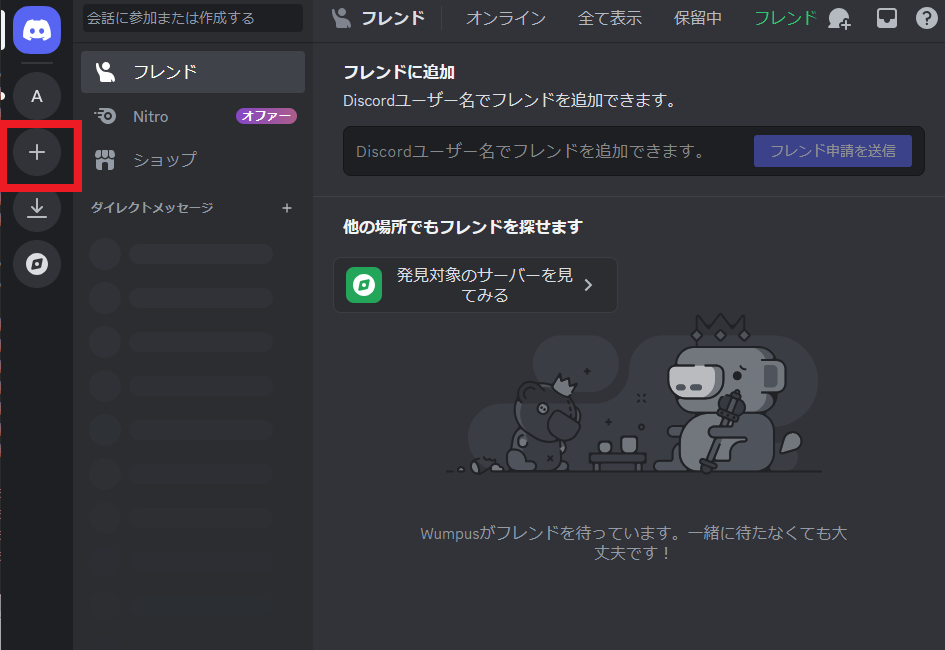Open the inbox tray icon
This screenshot has width=945, height=650.
point(887,18)
